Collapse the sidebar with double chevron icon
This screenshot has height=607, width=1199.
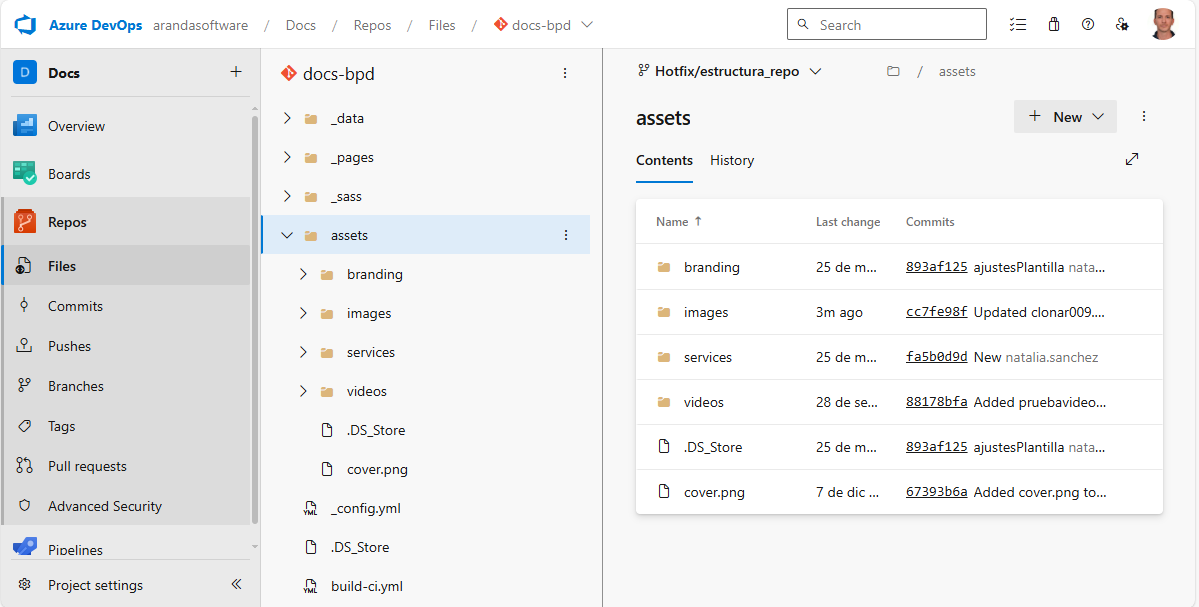[x=236, y=585]
